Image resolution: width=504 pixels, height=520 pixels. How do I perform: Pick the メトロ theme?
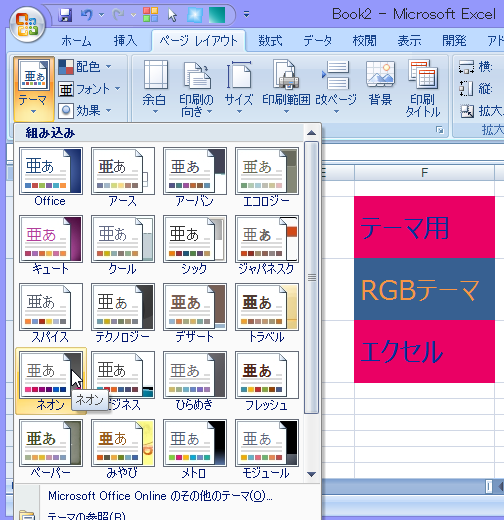click(x=195, y=449)
